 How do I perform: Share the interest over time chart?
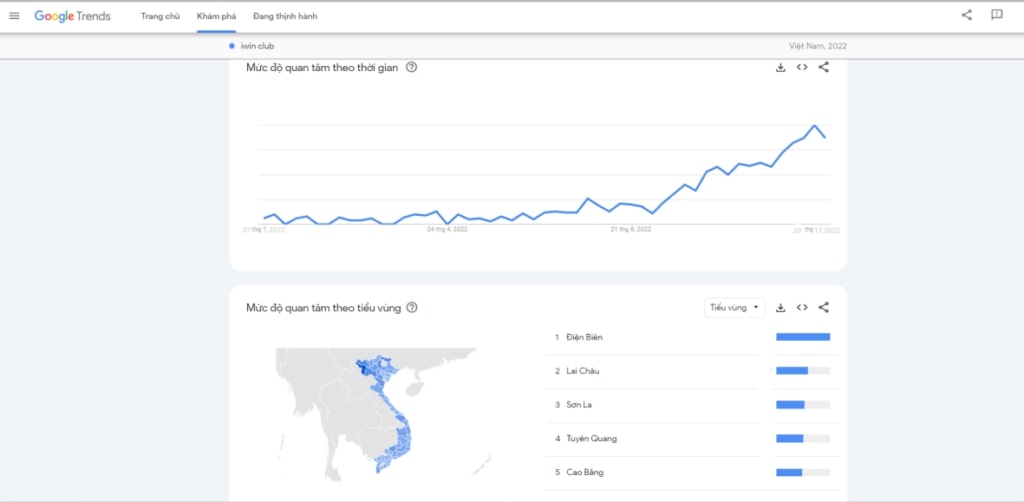coord(824,68)
